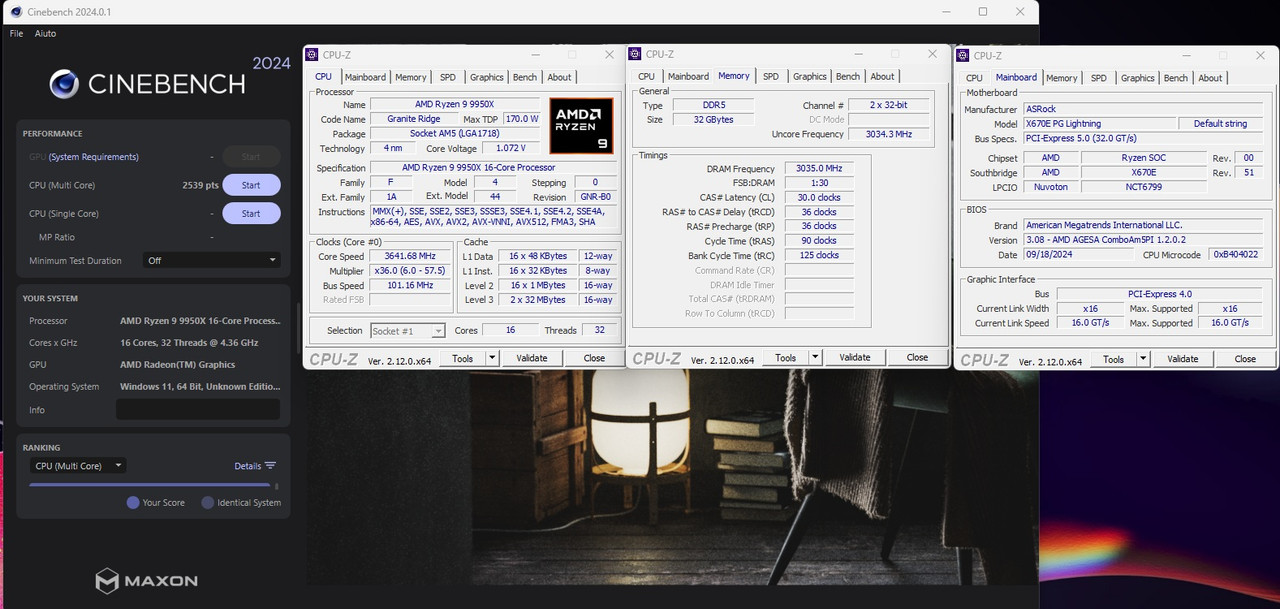
Task: Click the Cinebench sphere logo in sidebar
Action: 64,84
